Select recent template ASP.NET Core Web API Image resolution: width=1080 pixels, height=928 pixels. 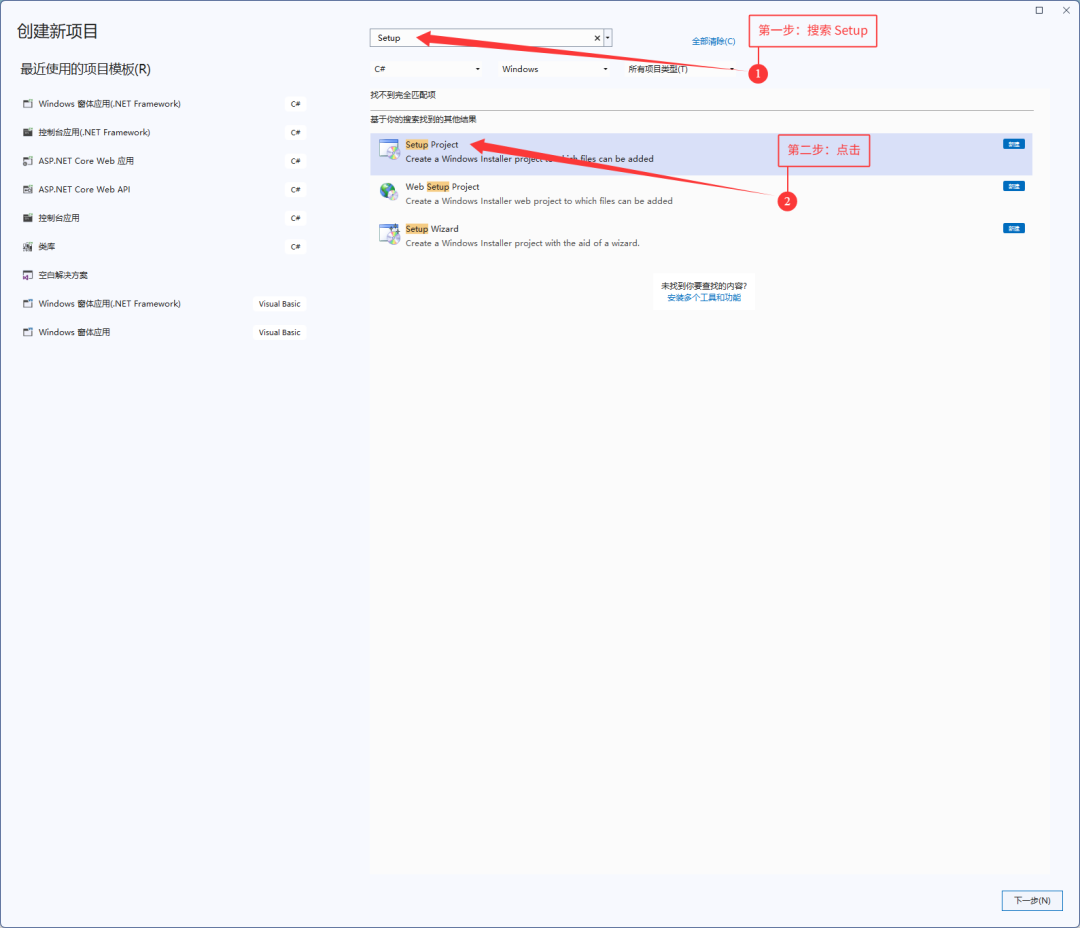pos(164,189)
